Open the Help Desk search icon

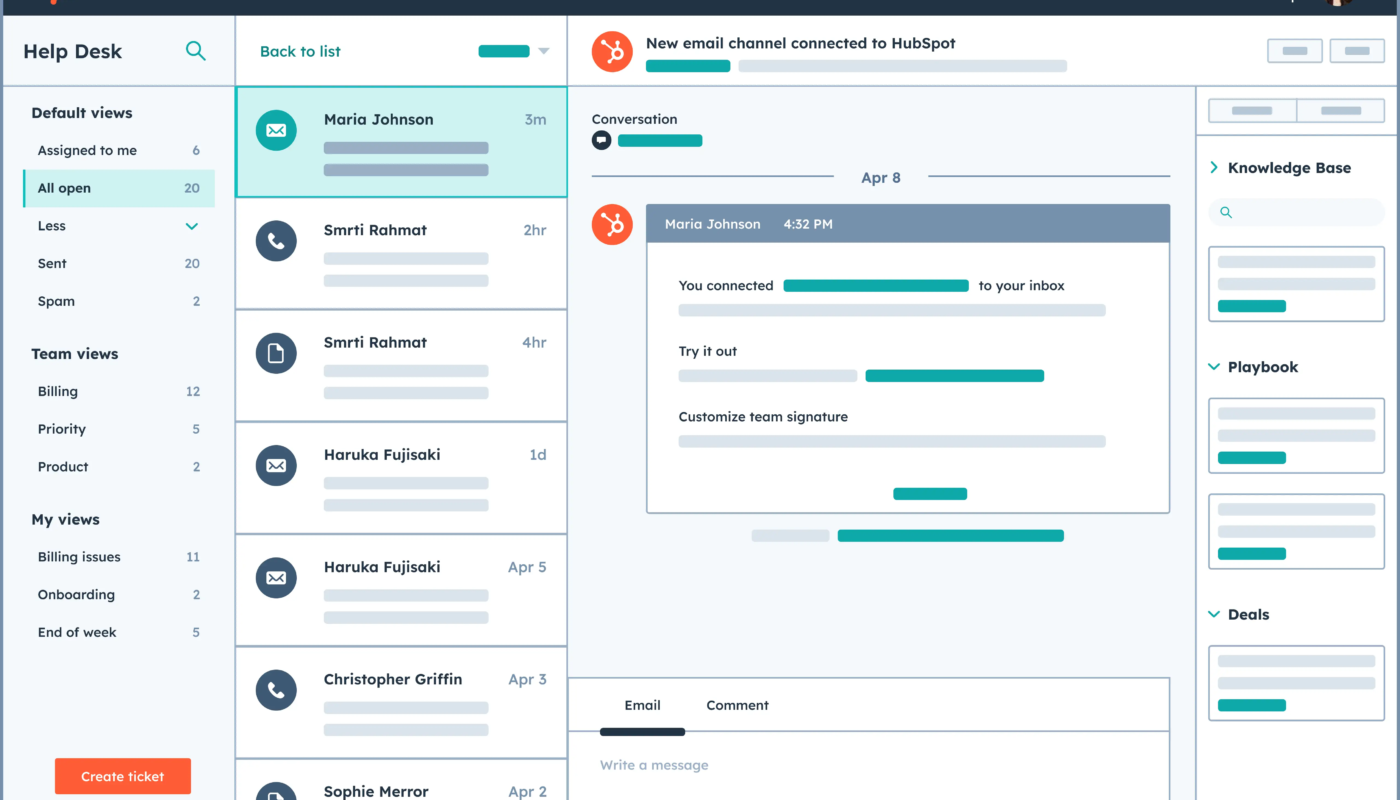tap(196, 51)
